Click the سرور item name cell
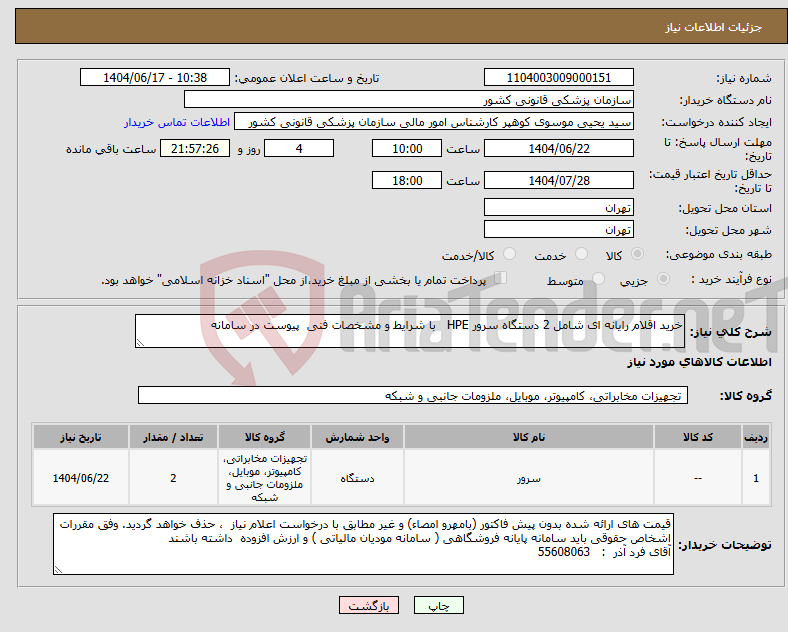This screenshot has height=632, width=788. click(529, 478)
